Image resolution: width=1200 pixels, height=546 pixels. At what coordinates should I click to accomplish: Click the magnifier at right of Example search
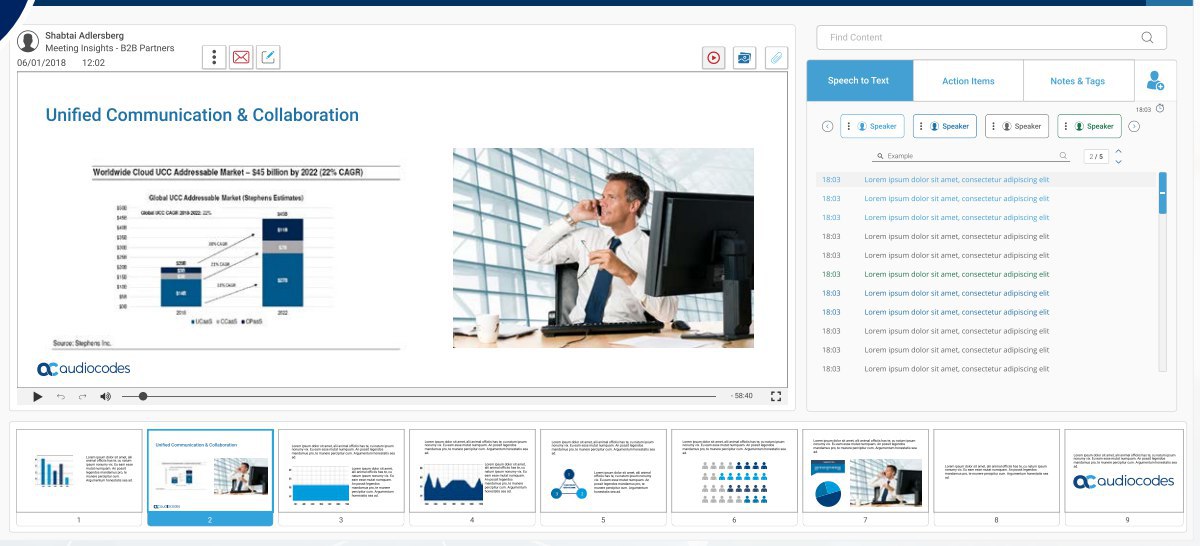1064,156
